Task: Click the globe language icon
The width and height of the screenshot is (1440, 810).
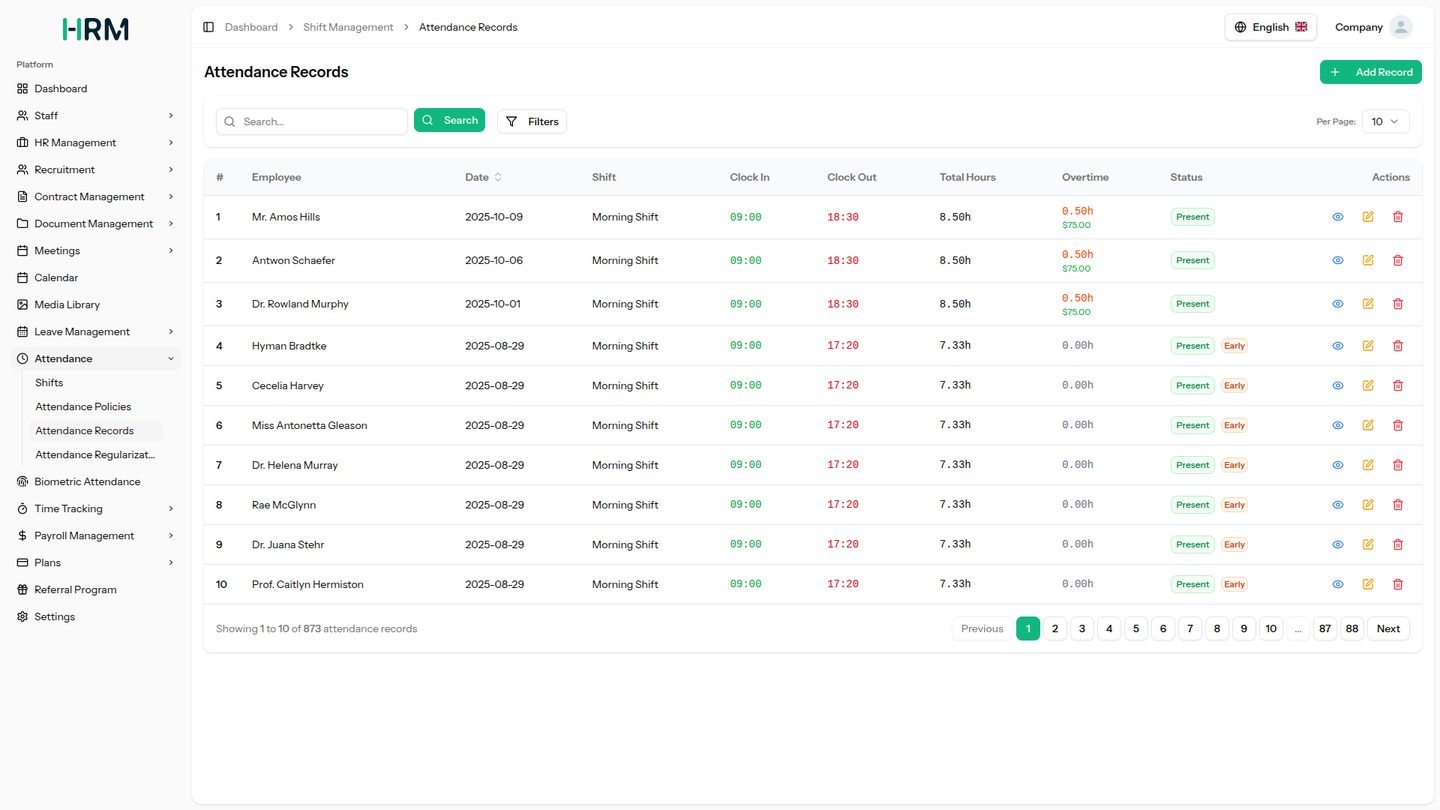Action: click(x=1241, y=27)
